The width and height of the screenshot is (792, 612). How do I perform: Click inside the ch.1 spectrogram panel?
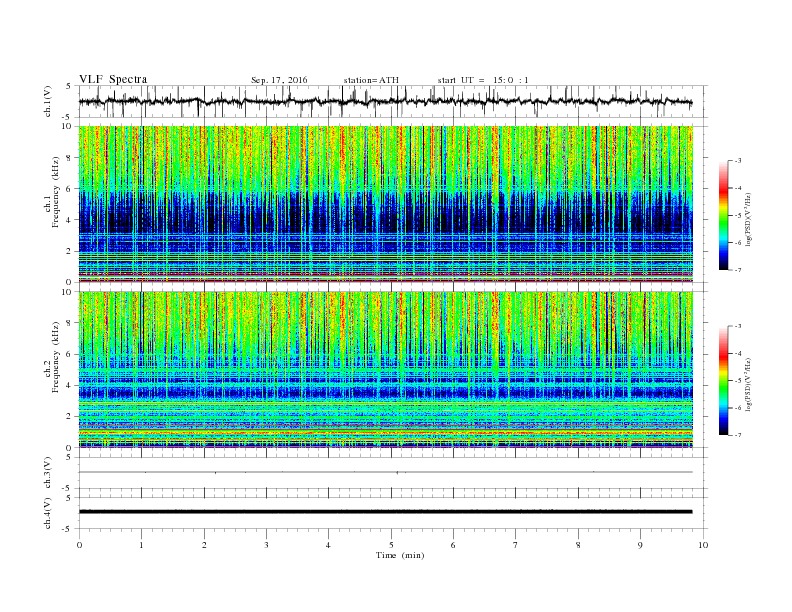pos(385,204)
